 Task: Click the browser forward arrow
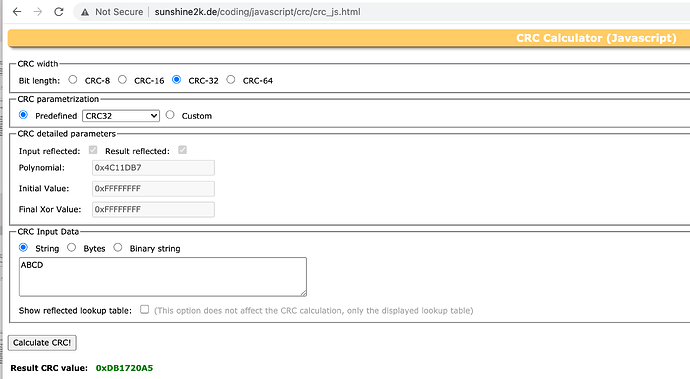(x=38, y=12)
